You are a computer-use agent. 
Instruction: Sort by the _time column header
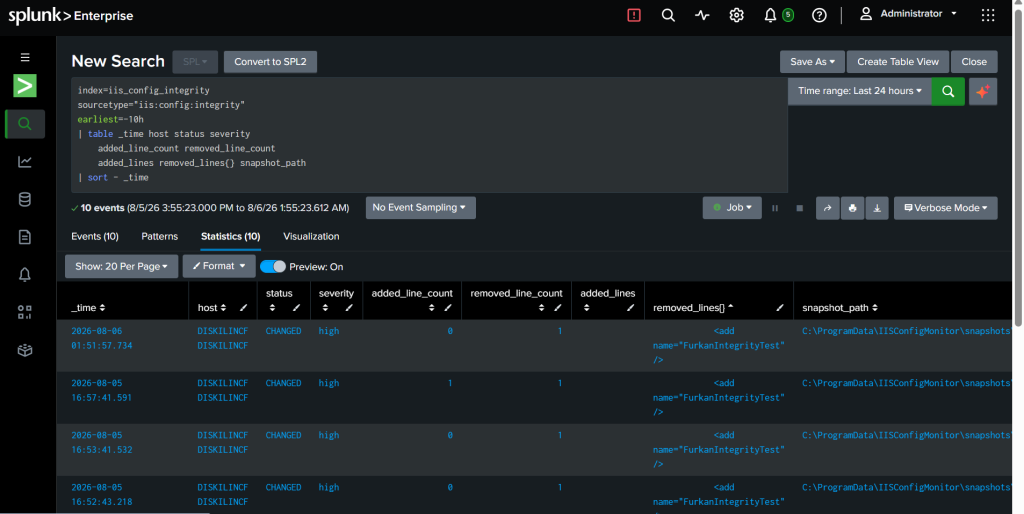coord(88,308)
